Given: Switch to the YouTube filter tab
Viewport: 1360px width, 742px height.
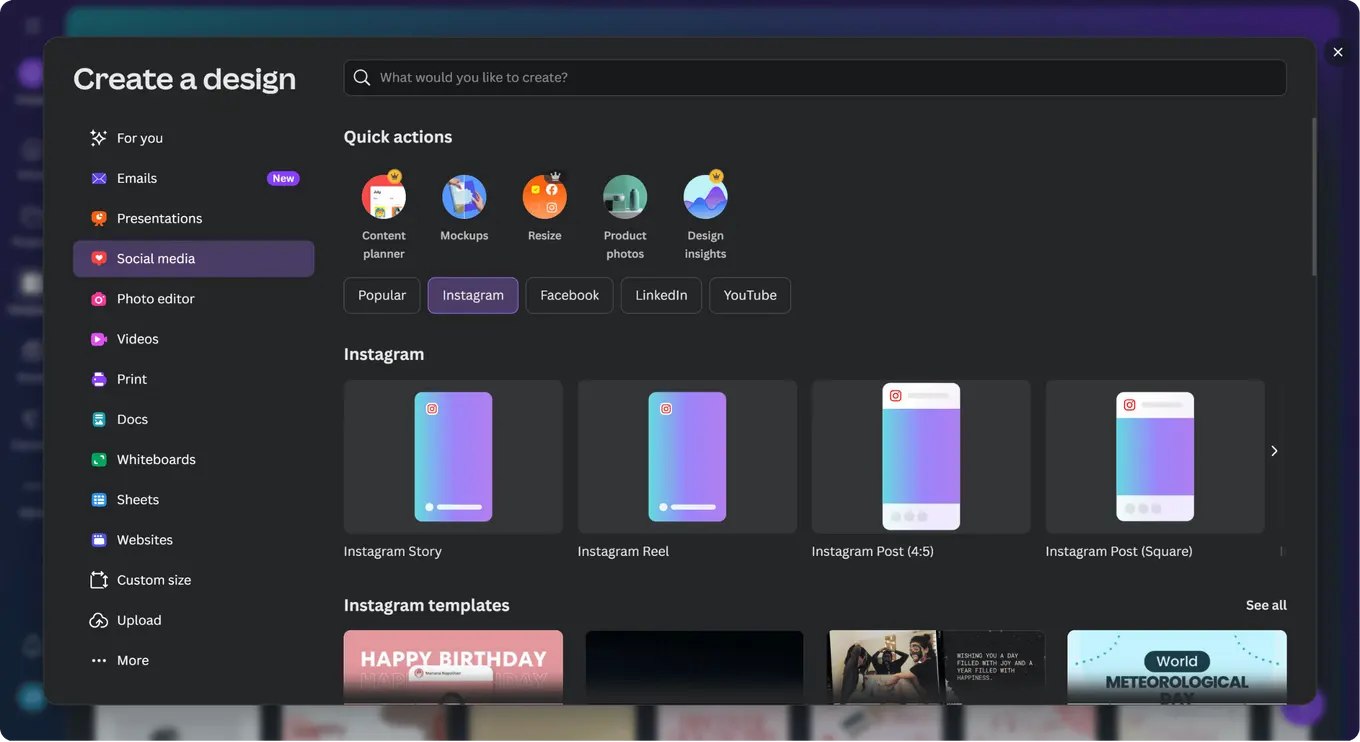Looking at the screenshot, I should click(750, 296).
